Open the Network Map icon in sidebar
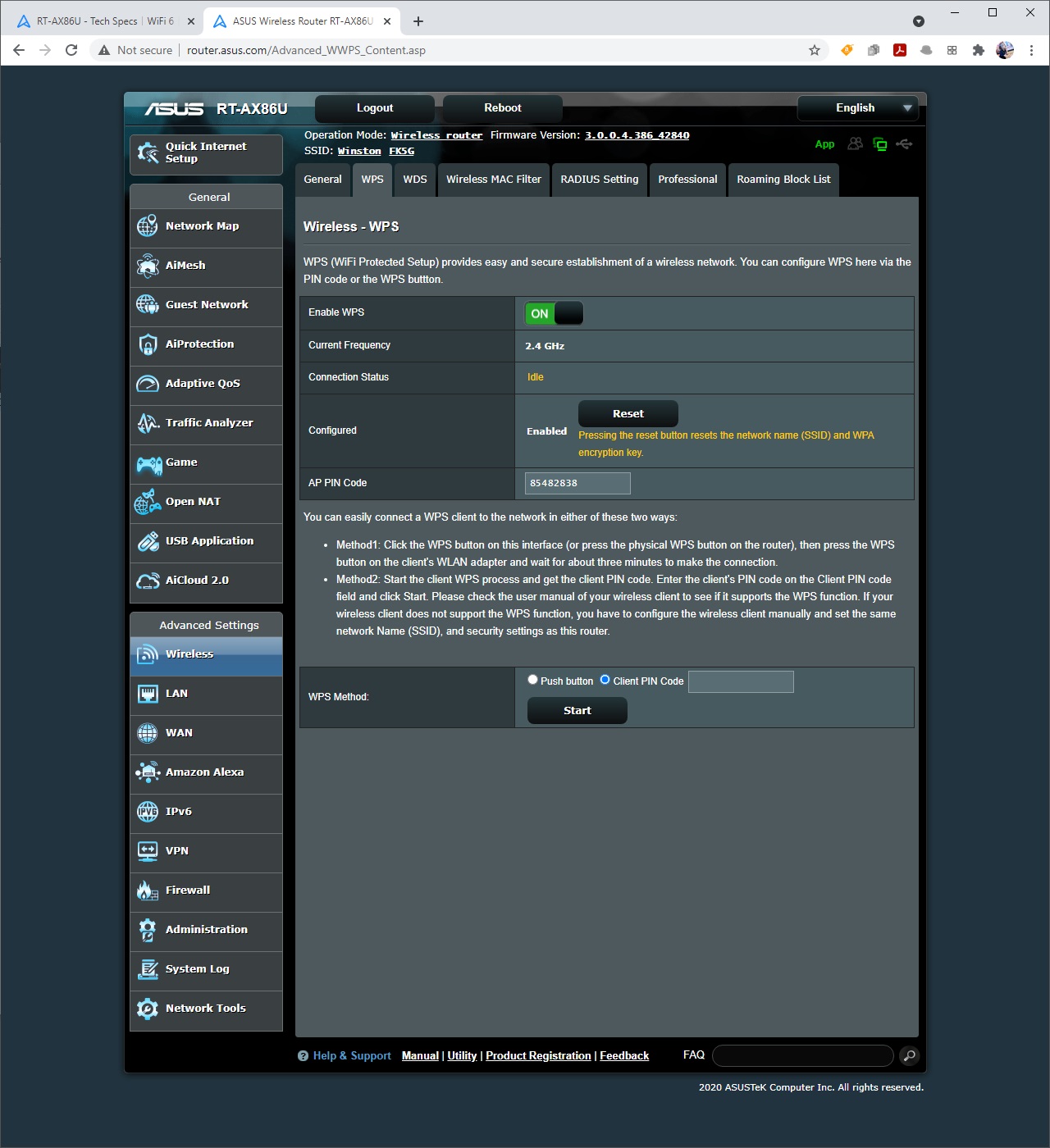 pyautogui.click(x=148, y=226)
